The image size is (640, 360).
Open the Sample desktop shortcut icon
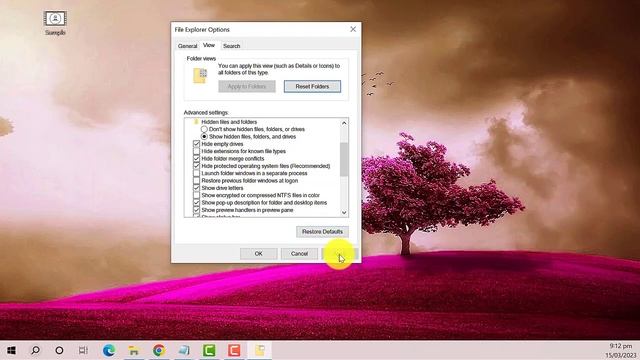coord(55,22)
